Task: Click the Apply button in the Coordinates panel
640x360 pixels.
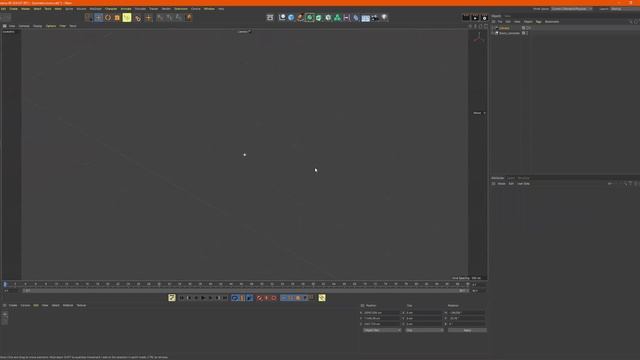Action: [467, 330]
